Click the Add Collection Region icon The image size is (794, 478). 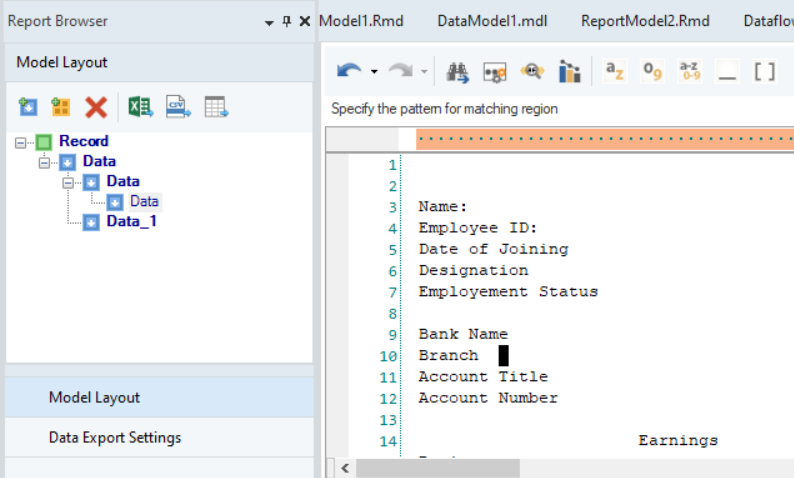pos(61,107)
